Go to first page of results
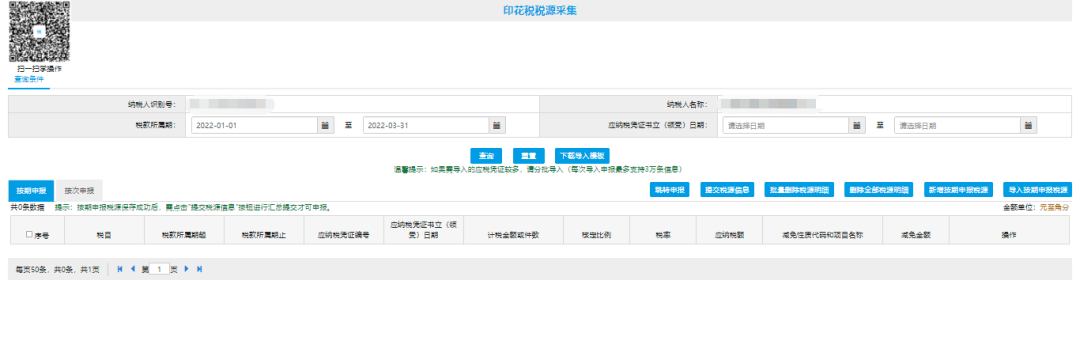Image resolution: width=1080 pixels, height=360 pixels. 121,269
